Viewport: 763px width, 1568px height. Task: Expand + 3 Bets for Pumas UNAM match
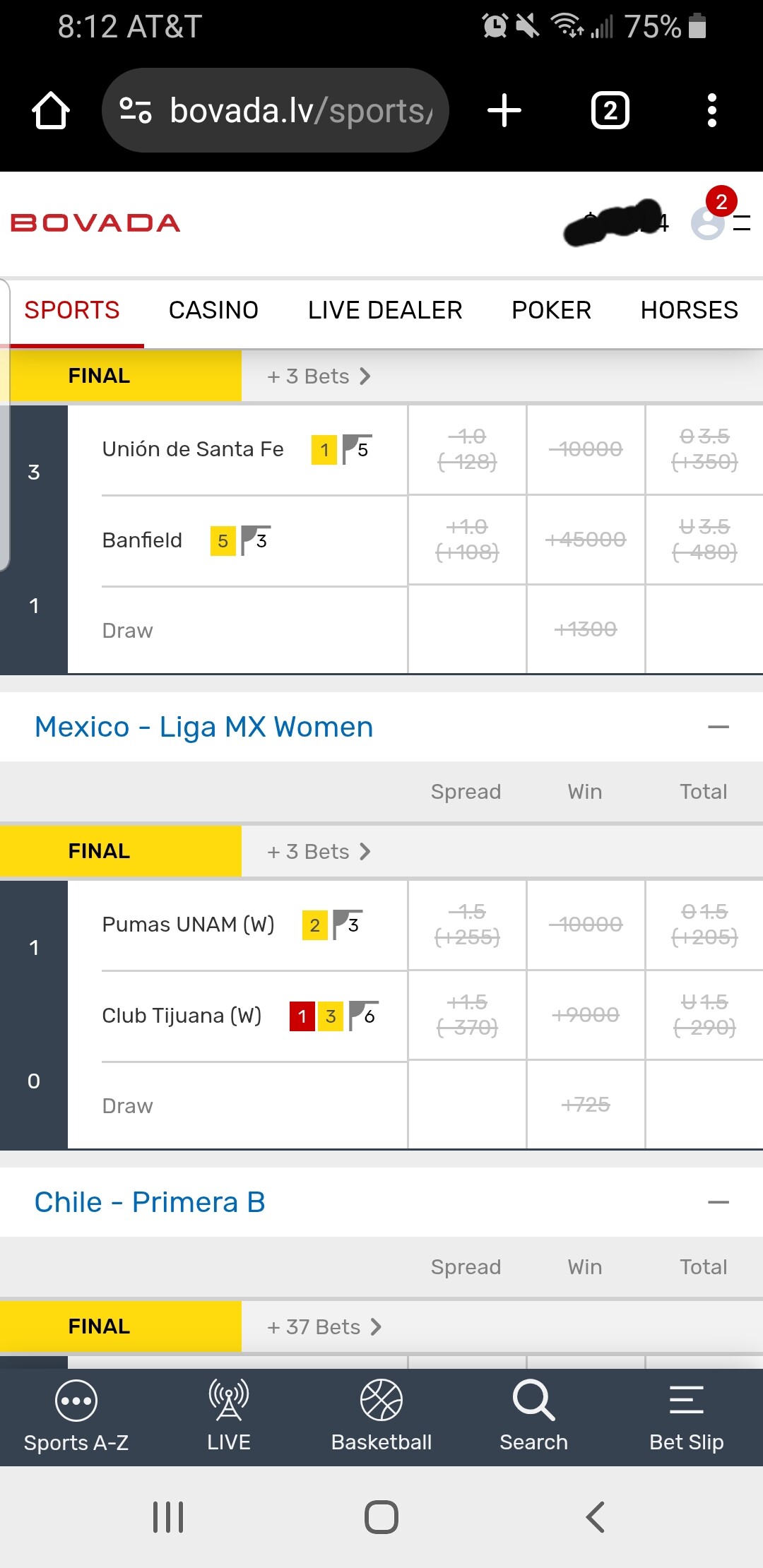(319, 852)
